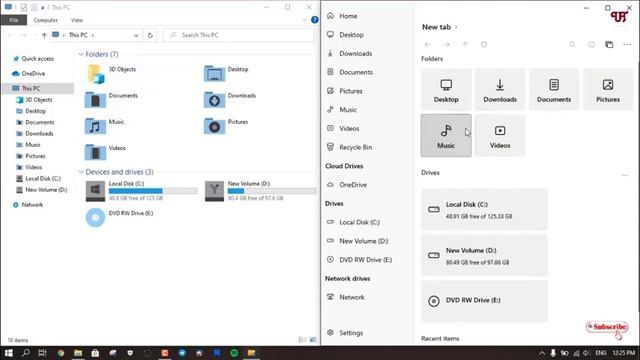The image size is (640, 360).
Task: Select Local Disk (C:) in Devices and drives
Action: [141, 191]
